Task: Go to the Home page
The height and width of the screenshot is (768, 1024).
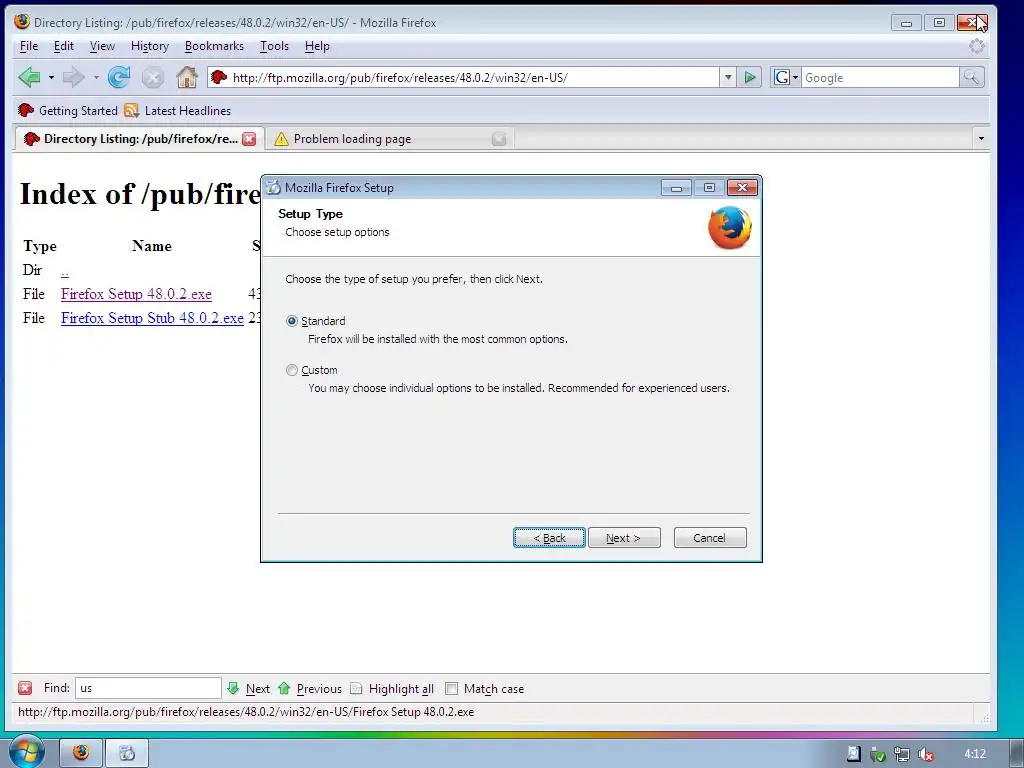Action: pyautogui.click(x=187, y=78)
